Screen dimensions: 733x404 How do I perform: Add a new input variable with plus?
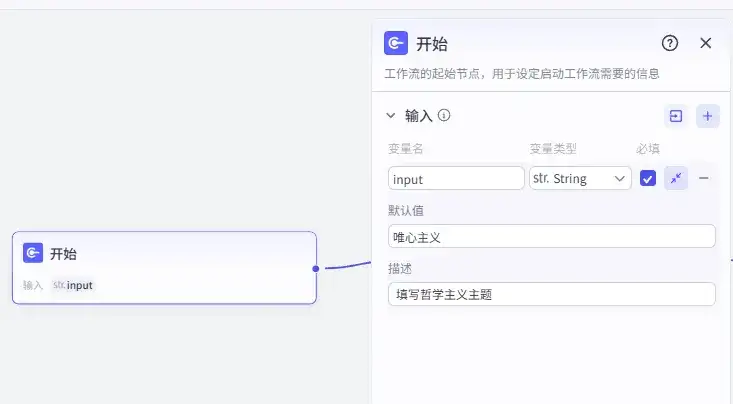click(x=707, y=116)
